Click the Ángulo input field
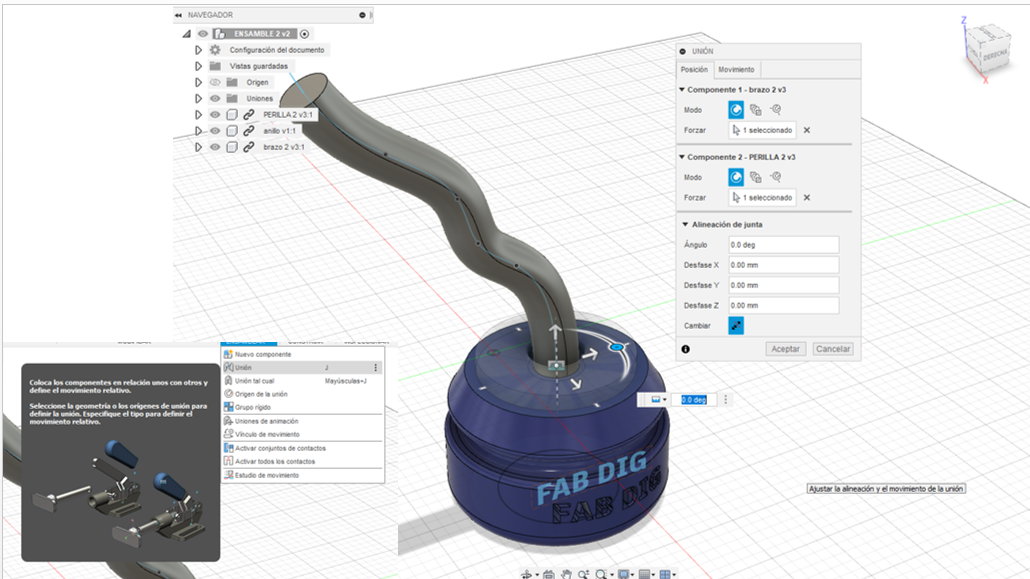This screenshot has height=579, width=1030. click(x=784, y=244)
